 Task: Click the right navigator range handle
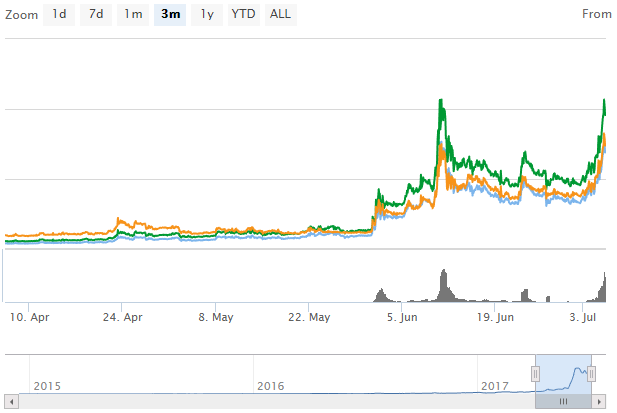tap(591, 374)
